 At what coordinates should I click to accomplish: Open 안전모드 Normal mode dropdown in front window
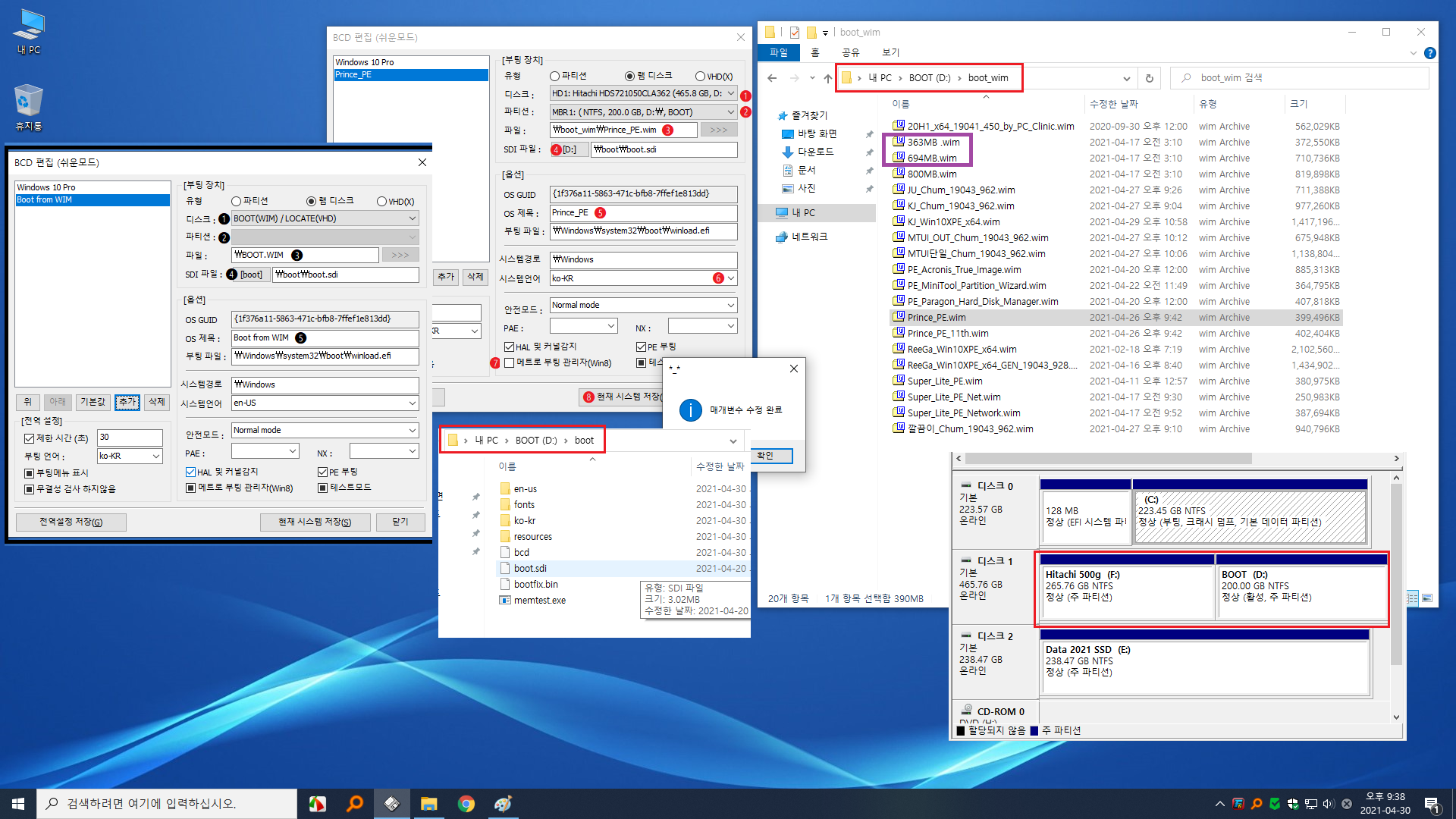coord(325,430)
